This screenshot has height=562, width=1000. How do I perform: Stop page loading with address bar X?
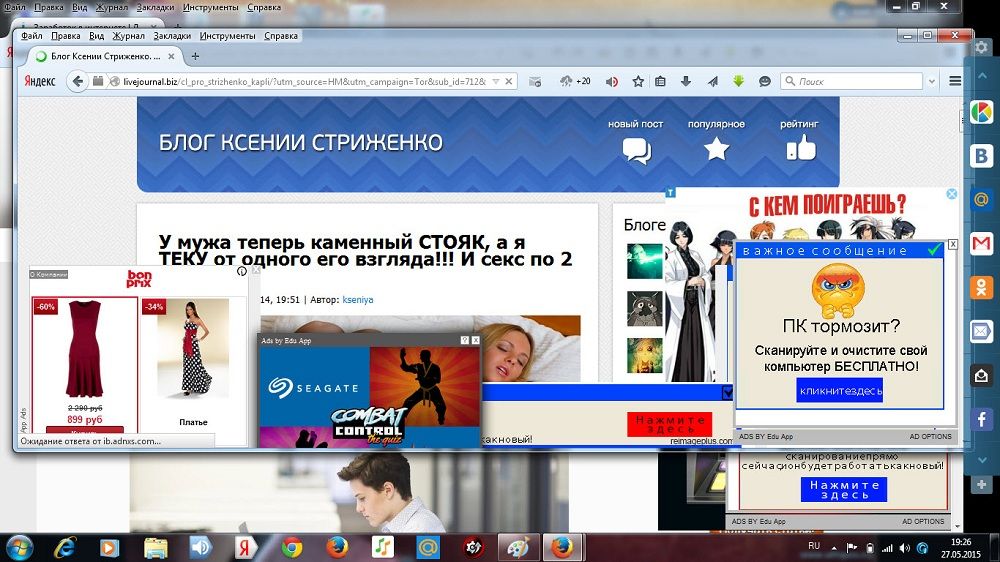[508, 82]
